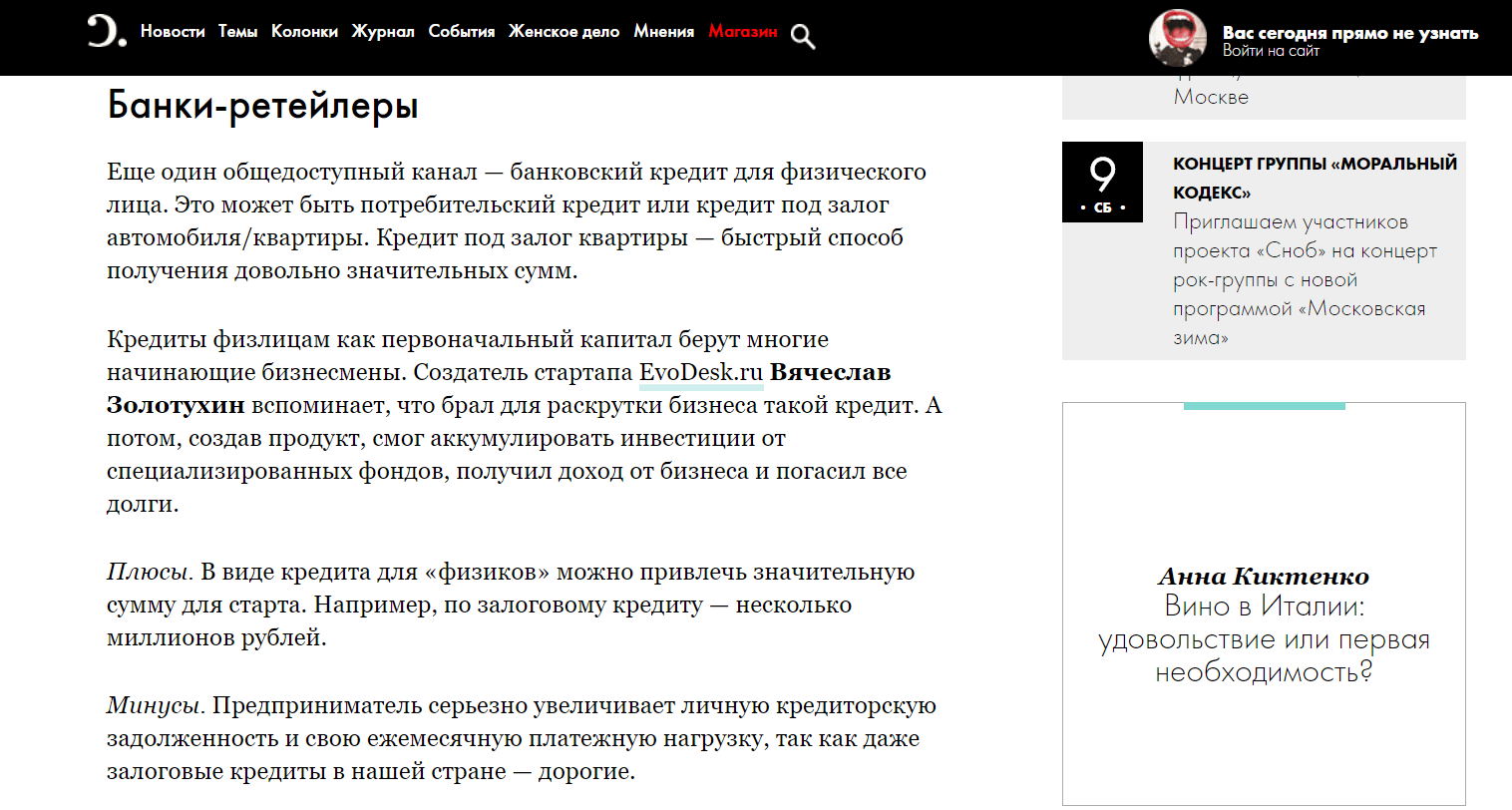
Task: Open the События section
Action: (x=462, y=32)
